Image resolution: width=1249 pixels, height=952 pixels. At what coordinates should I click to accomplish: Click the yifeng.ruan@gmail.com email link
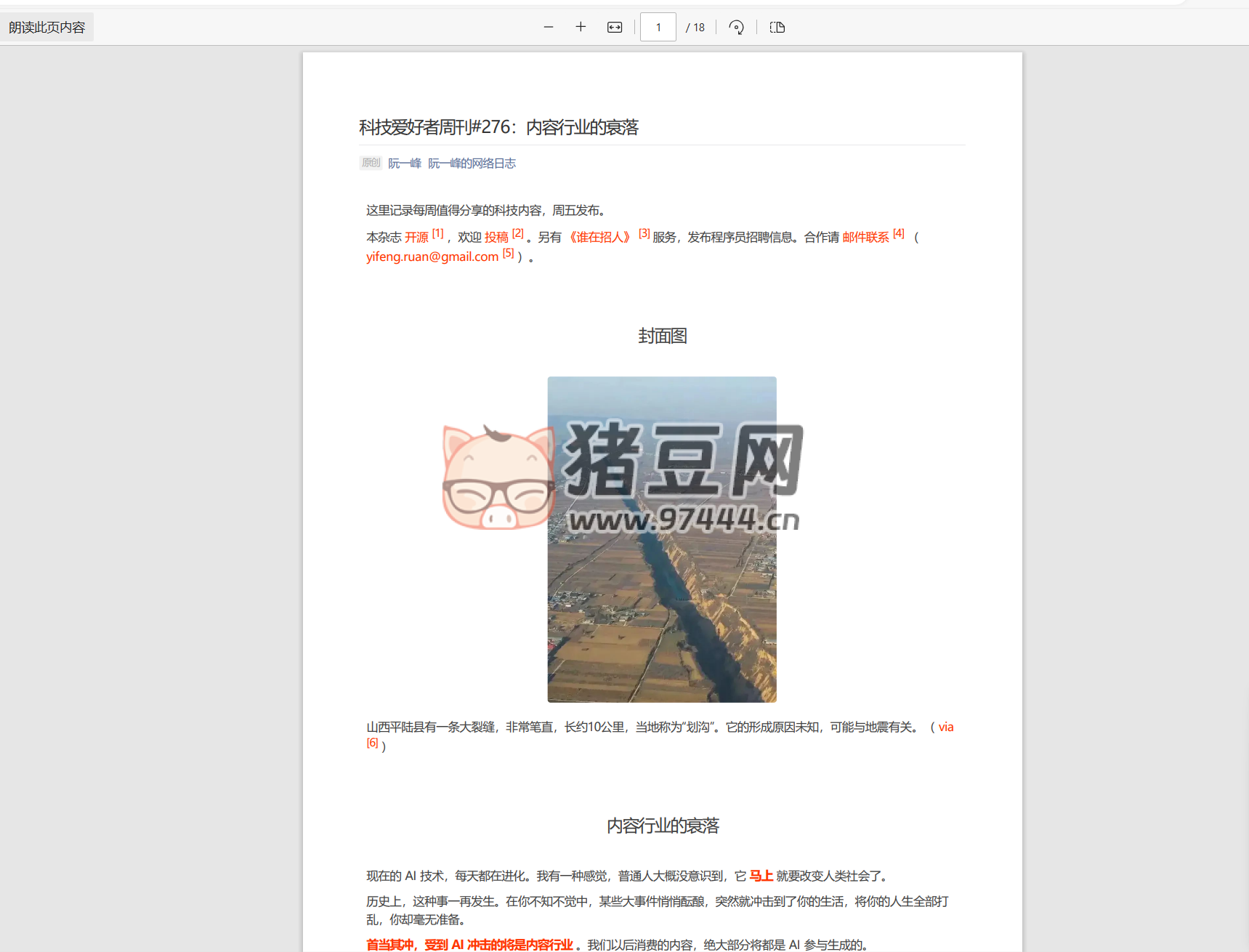(x=432, y=257)
